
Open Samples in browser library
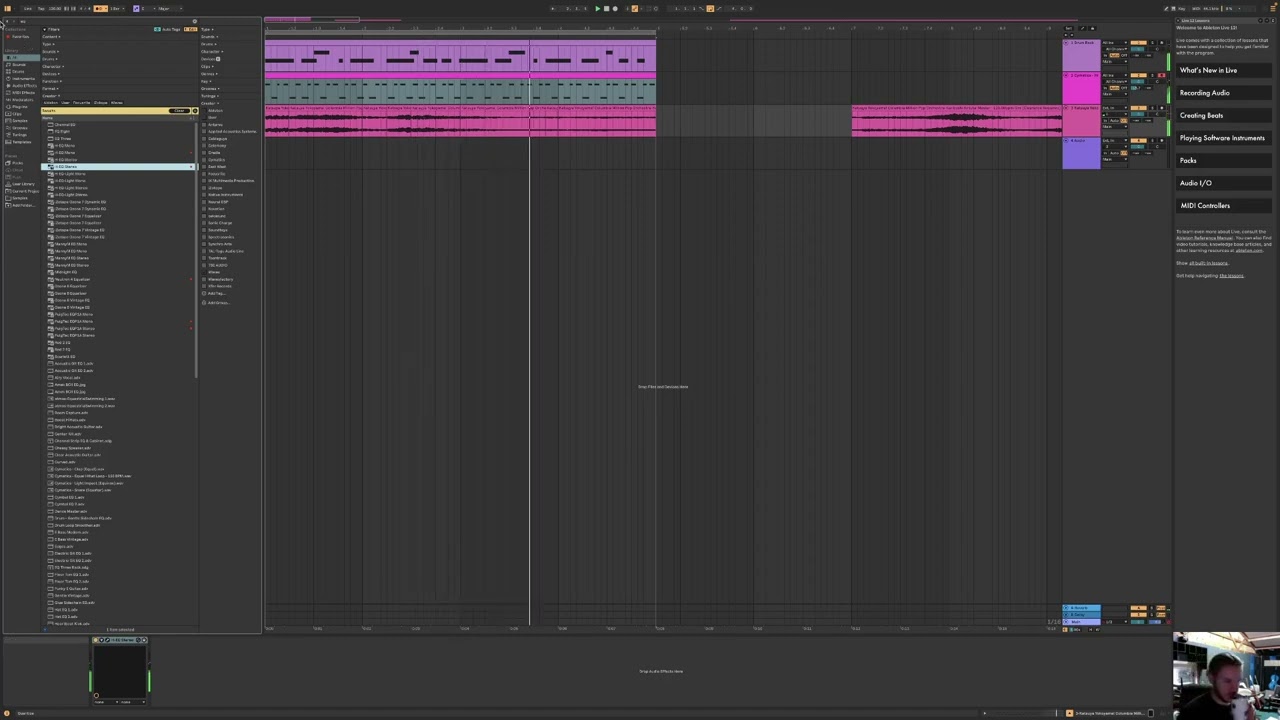point(19,121)
